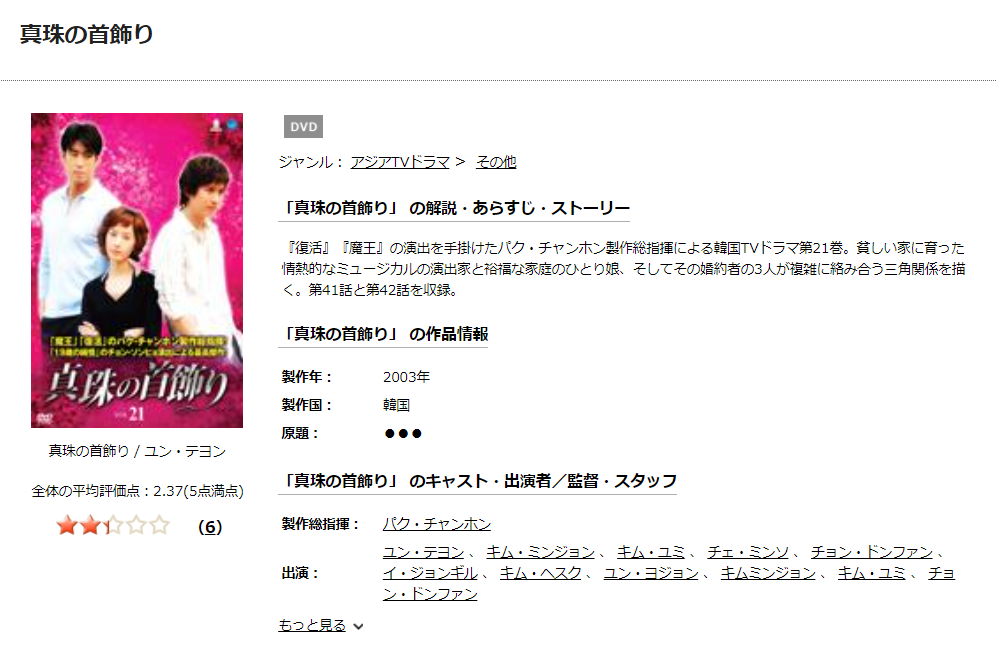The width and height of the screenshot is (997, 647).
Task: Click the 真珠の首飾り page title heading
Action: click(86, 34)
